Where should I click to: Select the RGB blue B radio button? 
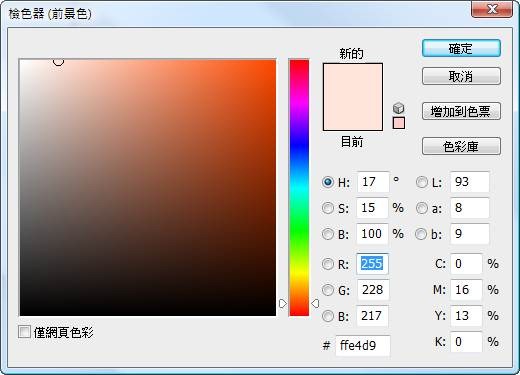coord(328,316)
